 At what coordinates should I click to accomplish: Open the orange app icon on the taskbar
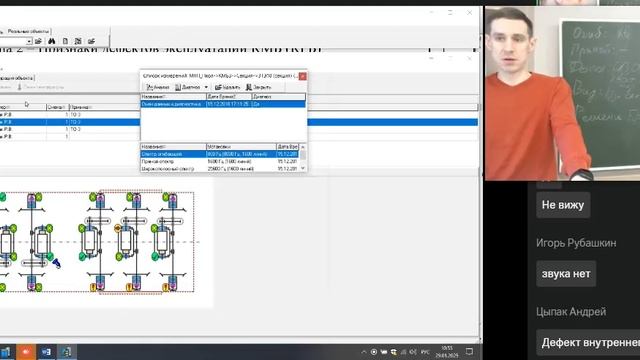click(26, 352)
